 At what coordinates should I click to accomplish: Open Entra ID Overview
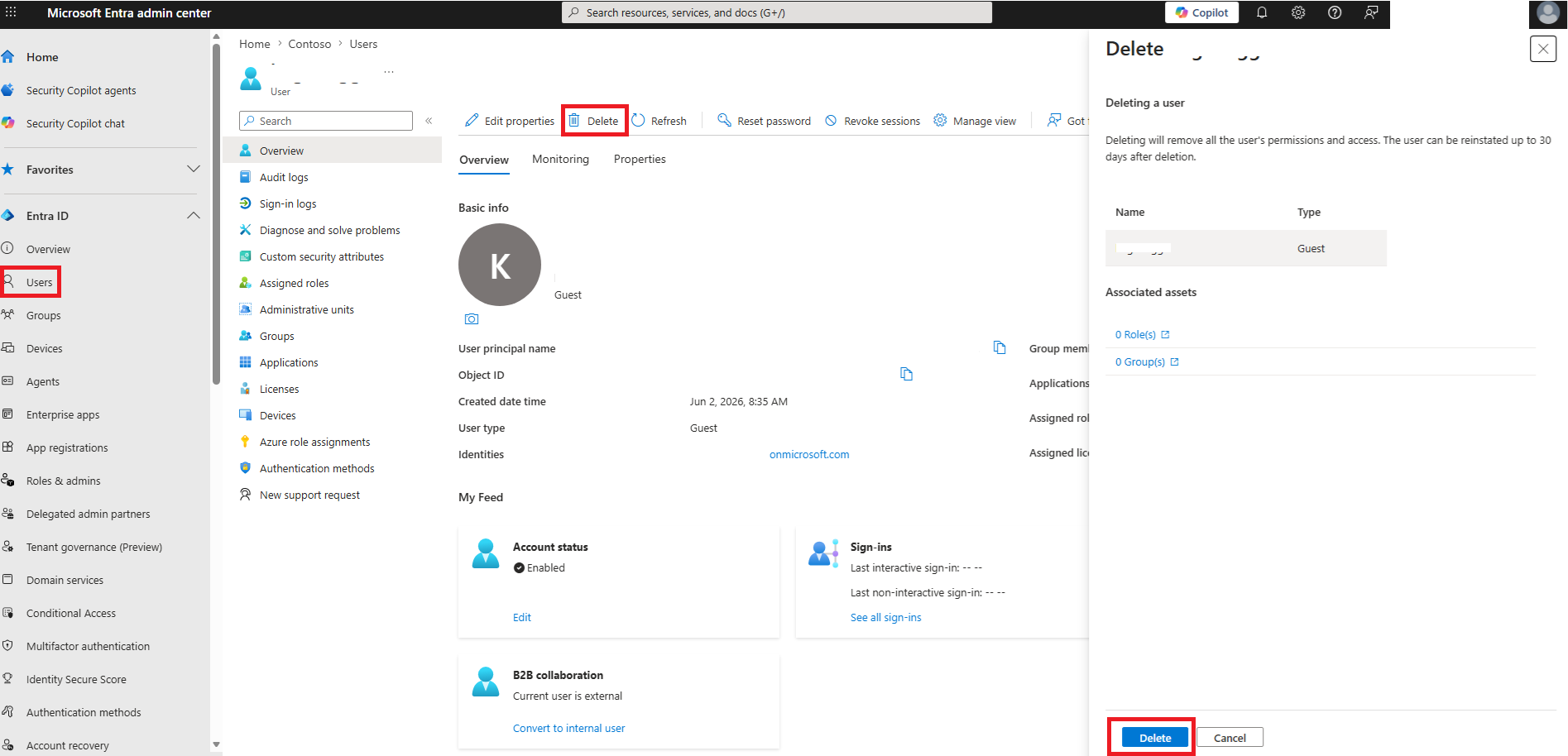48,249
